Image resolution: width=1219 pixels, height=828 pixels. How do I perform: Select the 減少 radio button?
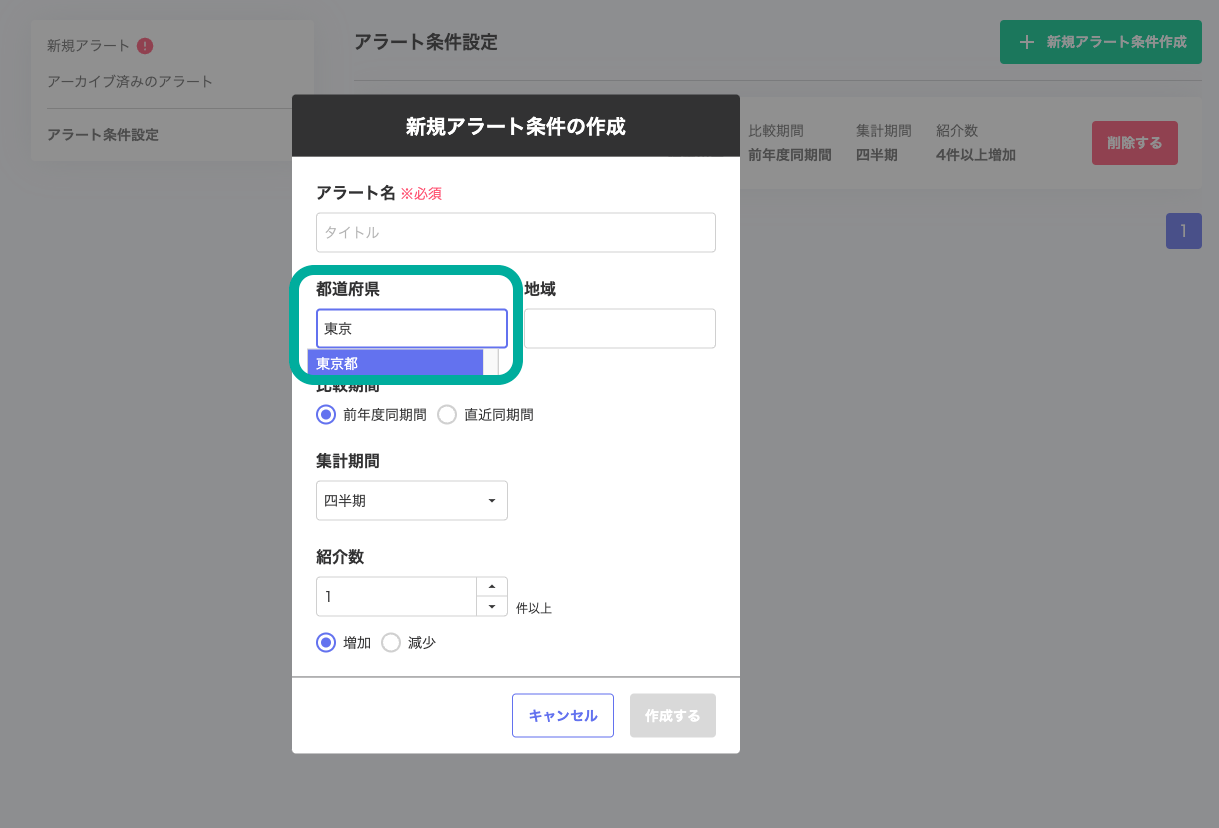click(x=390, y=643)
